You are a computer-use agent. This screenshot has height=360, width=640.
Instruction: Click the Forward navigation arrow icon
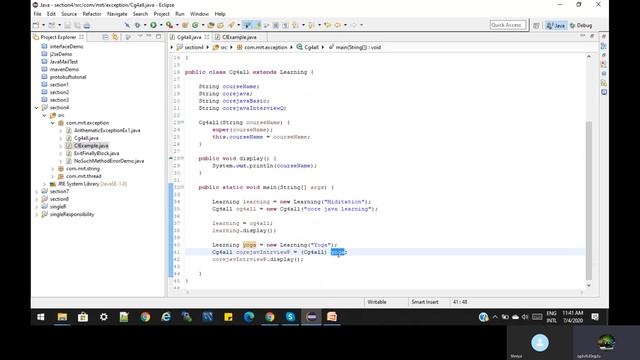tap(353, 25)
